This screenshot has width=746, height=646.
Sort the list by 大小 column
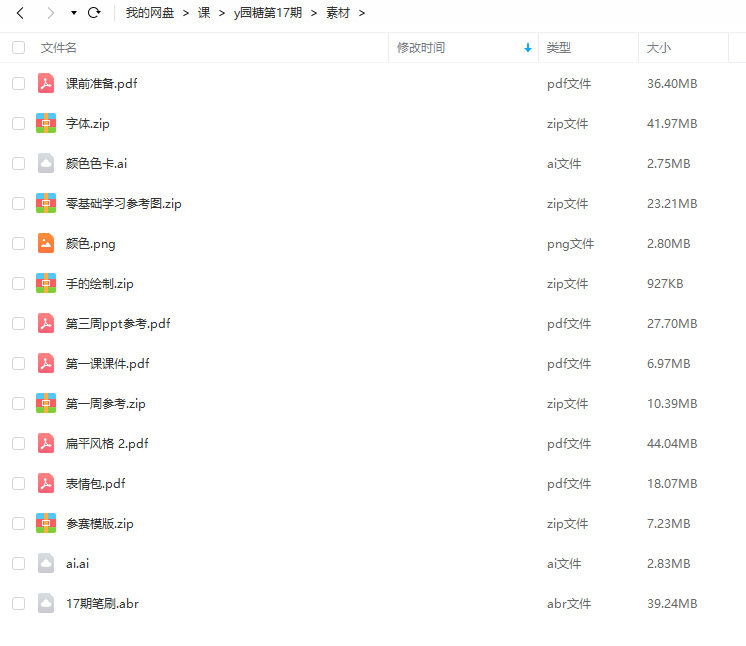(x=659, y=47)
